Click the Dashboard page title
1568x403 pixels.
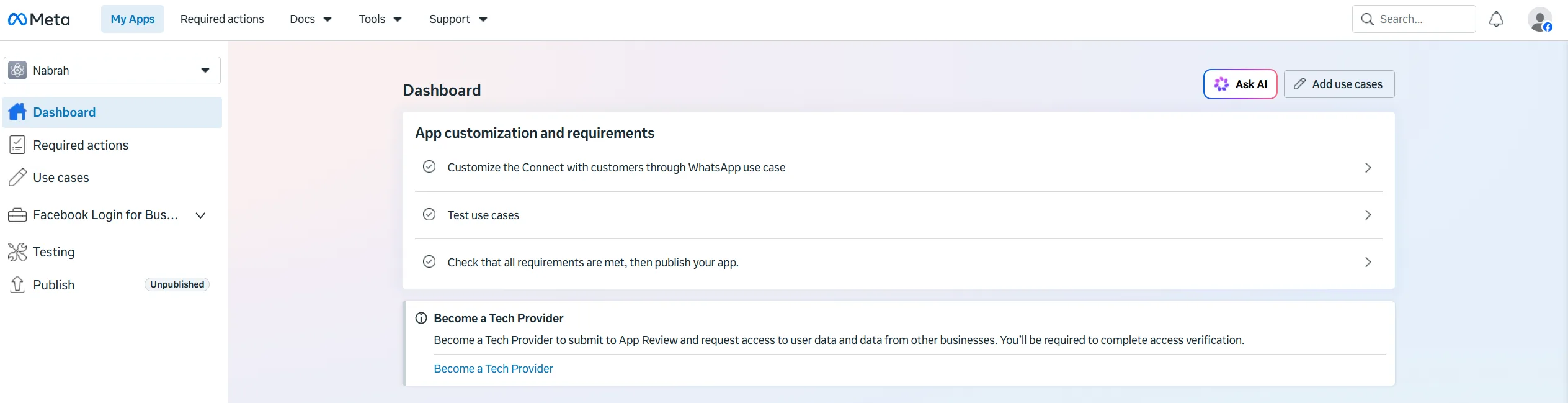442,90
